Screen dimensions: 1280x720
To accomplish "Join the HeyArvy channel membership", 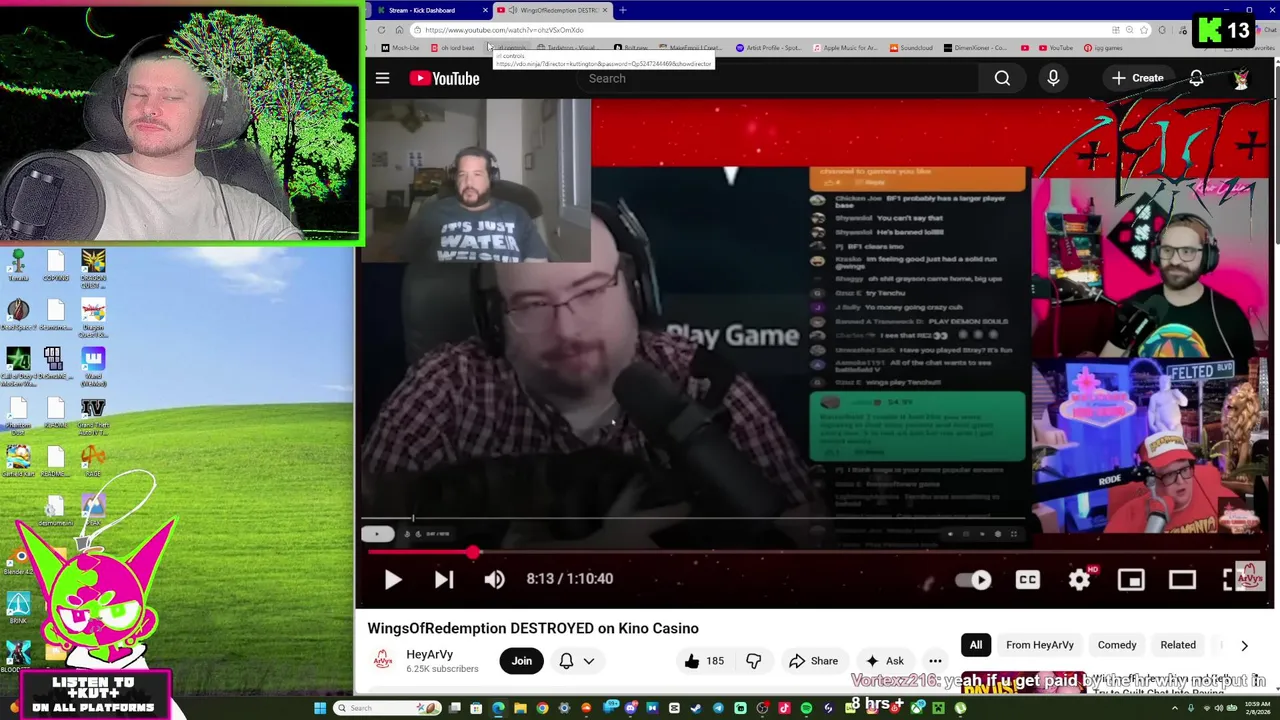I will point(522,661).
